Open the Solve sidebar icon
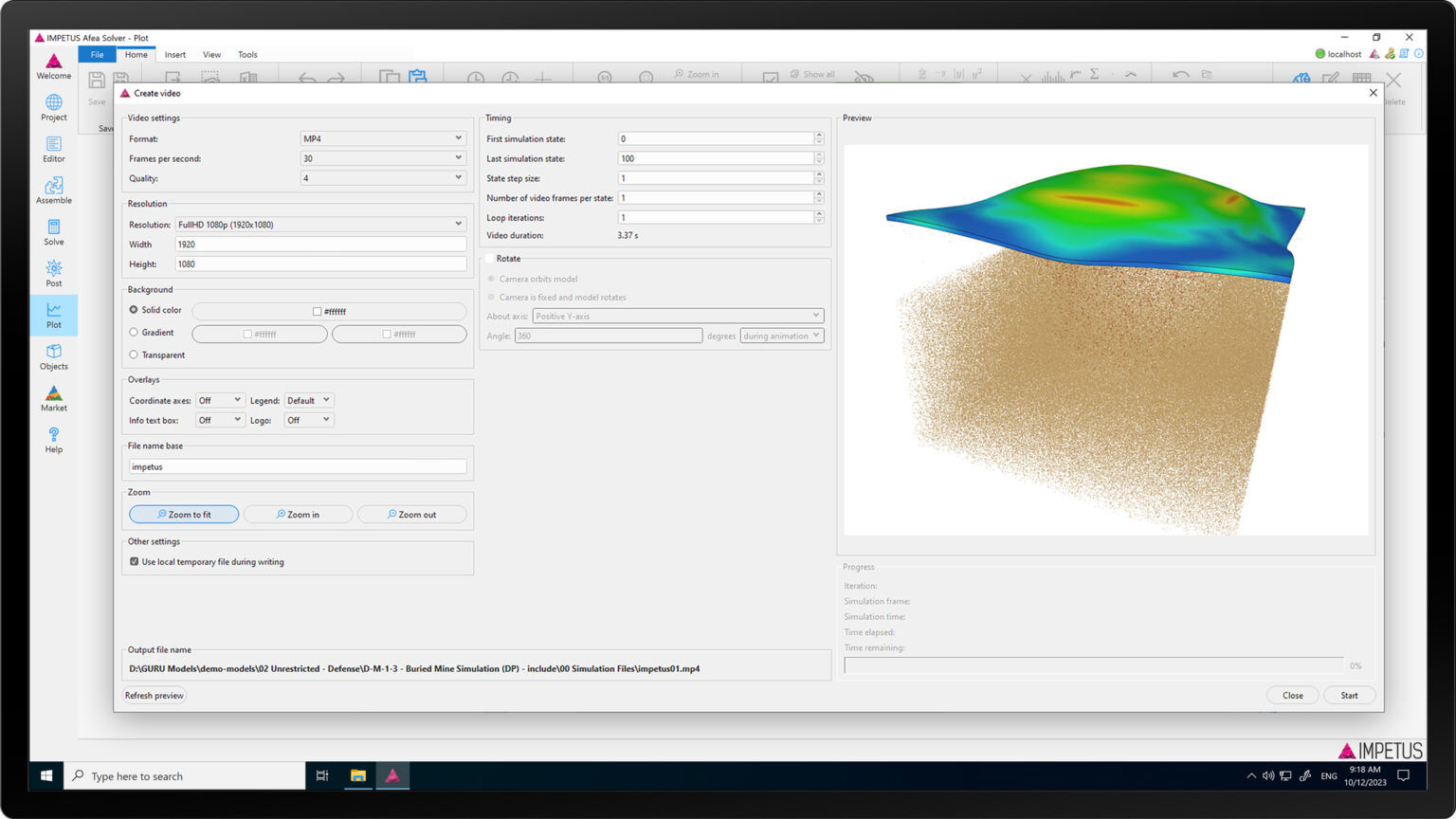Image resolution: width=1456 pixels, height=819 pixels. pos(53,232)
